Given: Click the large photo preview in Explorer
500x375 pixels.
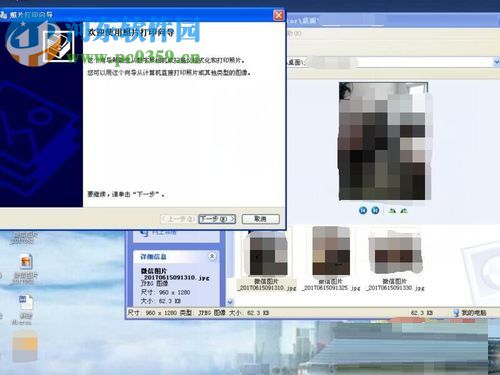Looking at the screenshot, I should pos(383,141).
